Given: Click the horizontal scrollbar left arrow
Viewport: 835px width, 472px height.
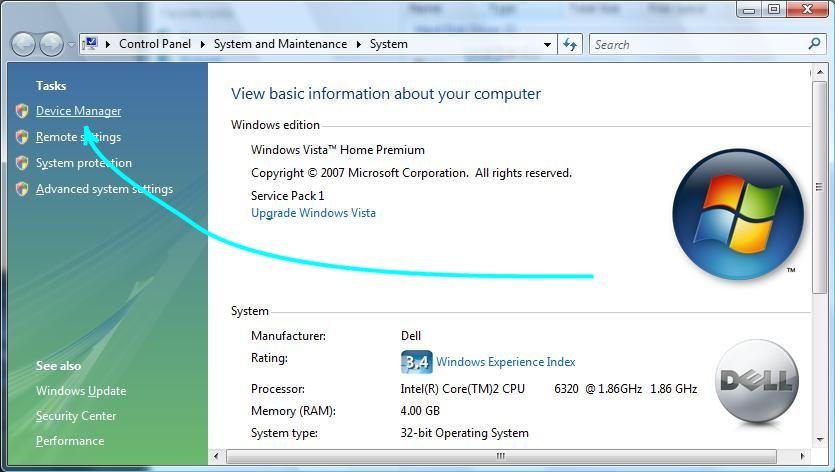Looking at the screenshot, I should click(x=216, y=456).
